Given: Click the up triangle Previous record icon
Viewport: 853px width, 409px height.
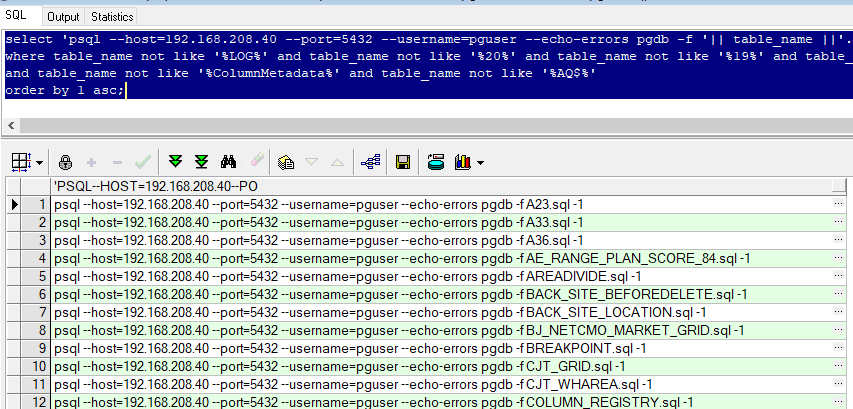Looking at the screenshot, I should click(337, 162).
